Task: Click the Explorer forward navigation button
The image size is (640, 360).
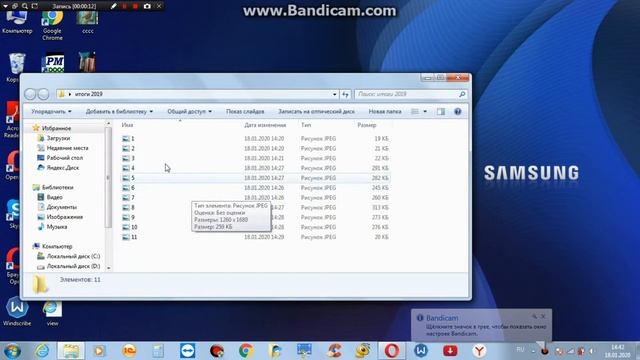Action: point(43,94)
